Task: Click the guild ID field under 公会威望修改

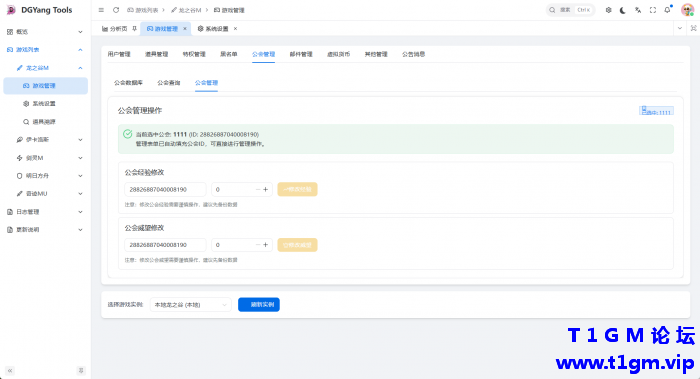Action: point(165,245)
